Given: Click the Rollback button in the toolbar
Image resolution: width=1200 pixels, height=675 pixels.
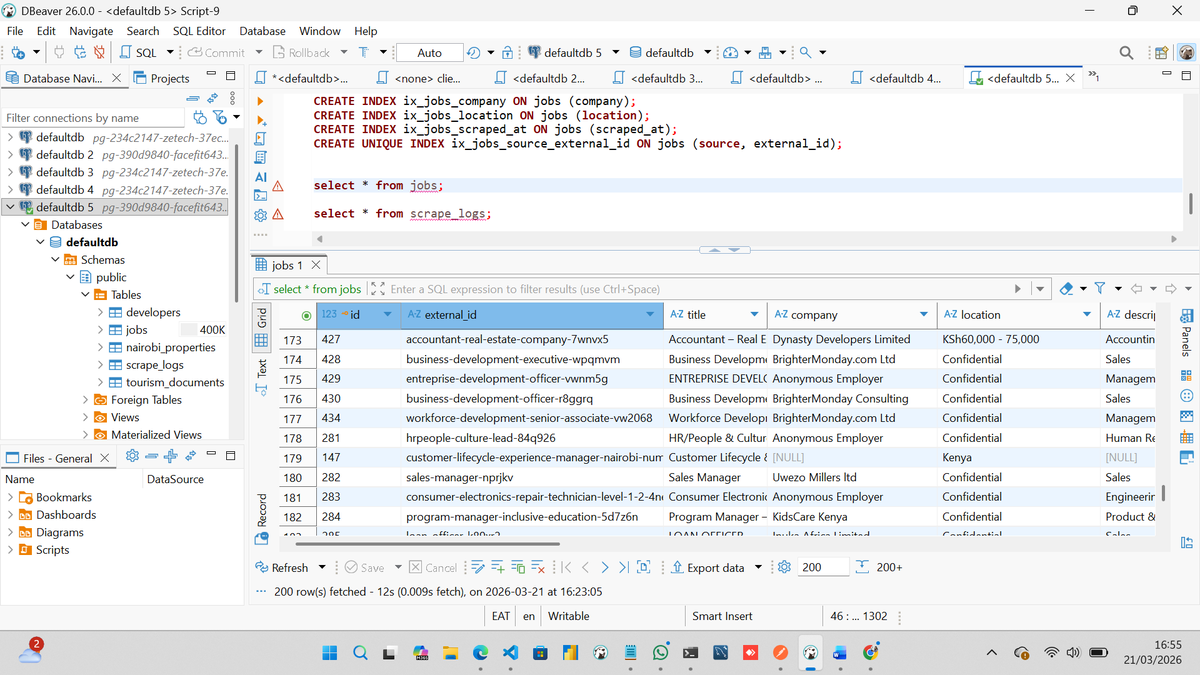Looking at the screenshot, I should click(x=300, y=52).
